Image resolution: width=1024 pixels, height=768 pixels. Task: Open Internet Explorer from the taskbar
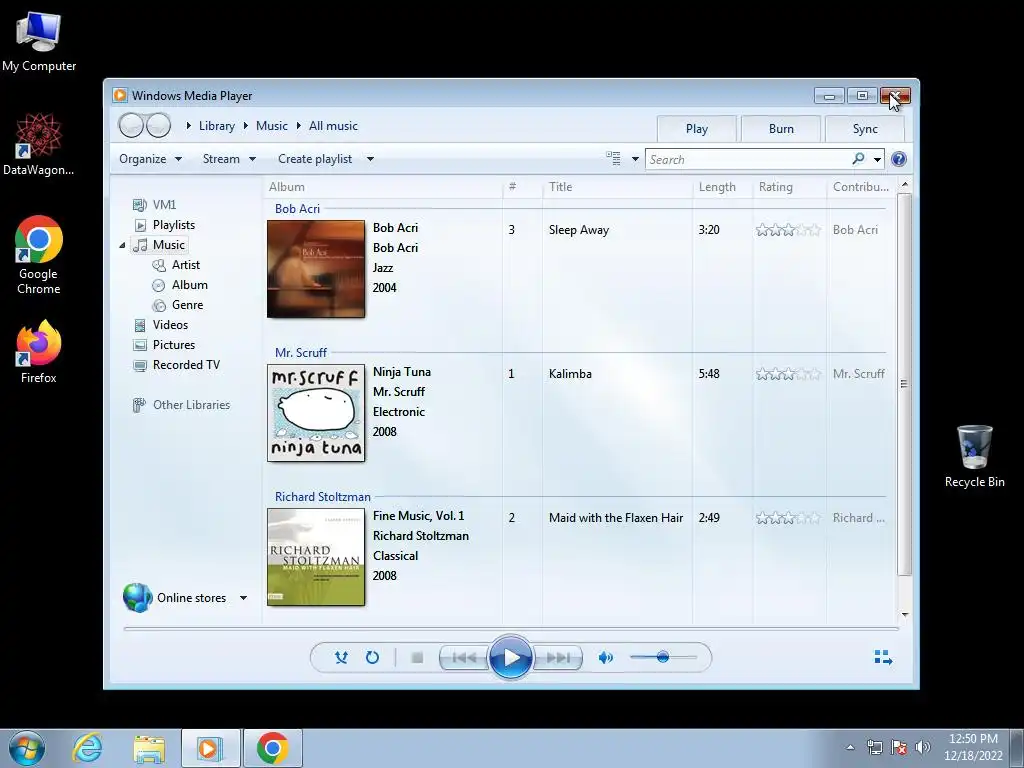[88, 748]
